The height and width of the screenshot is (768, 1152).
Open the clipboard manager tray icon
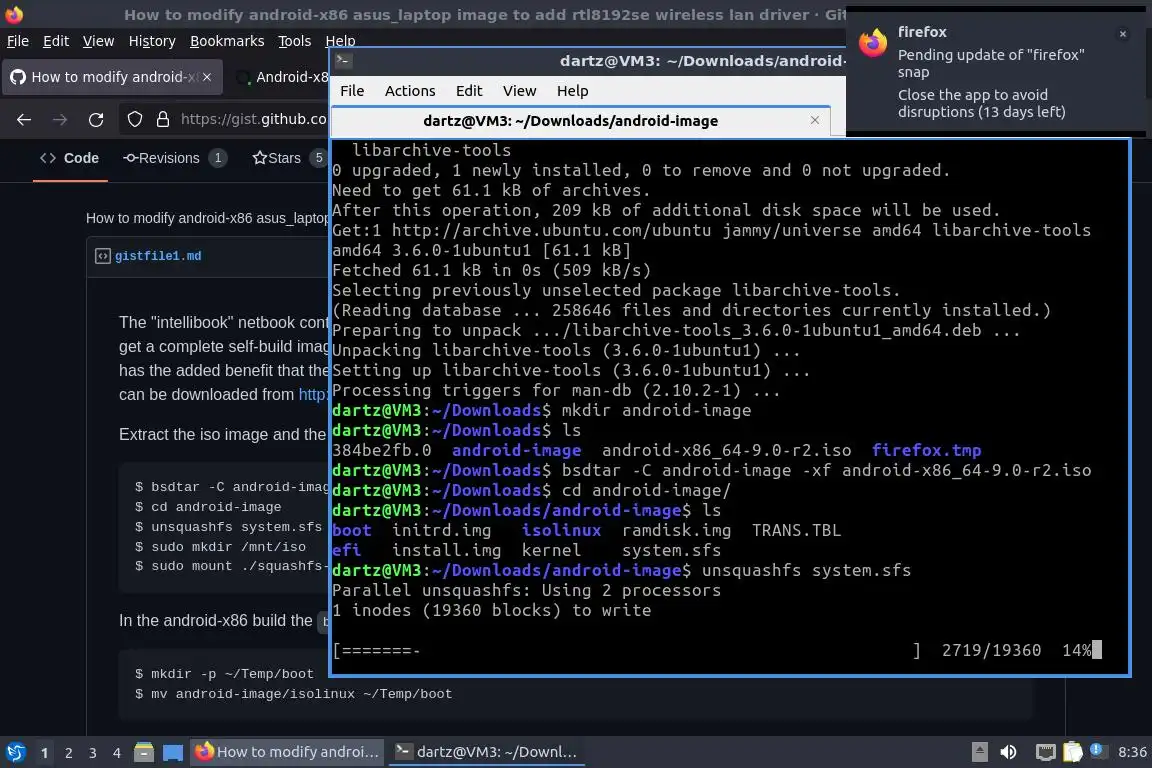(1073, 753)
